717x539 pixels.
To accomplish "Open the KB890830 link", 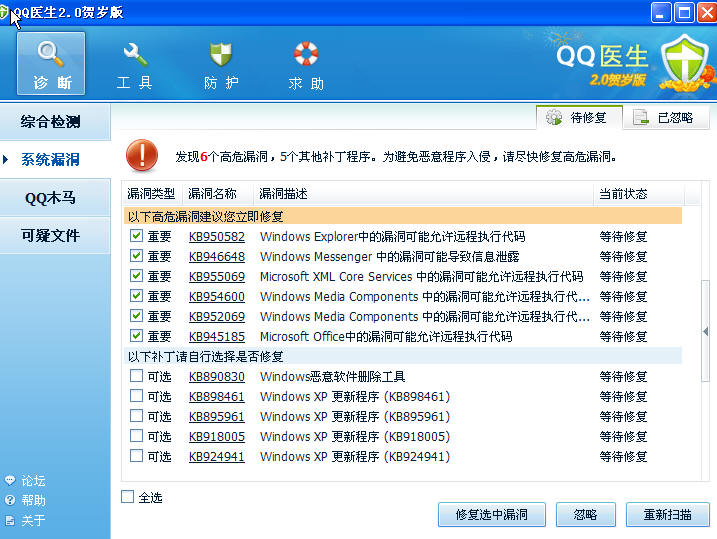I will pos(217,377).
